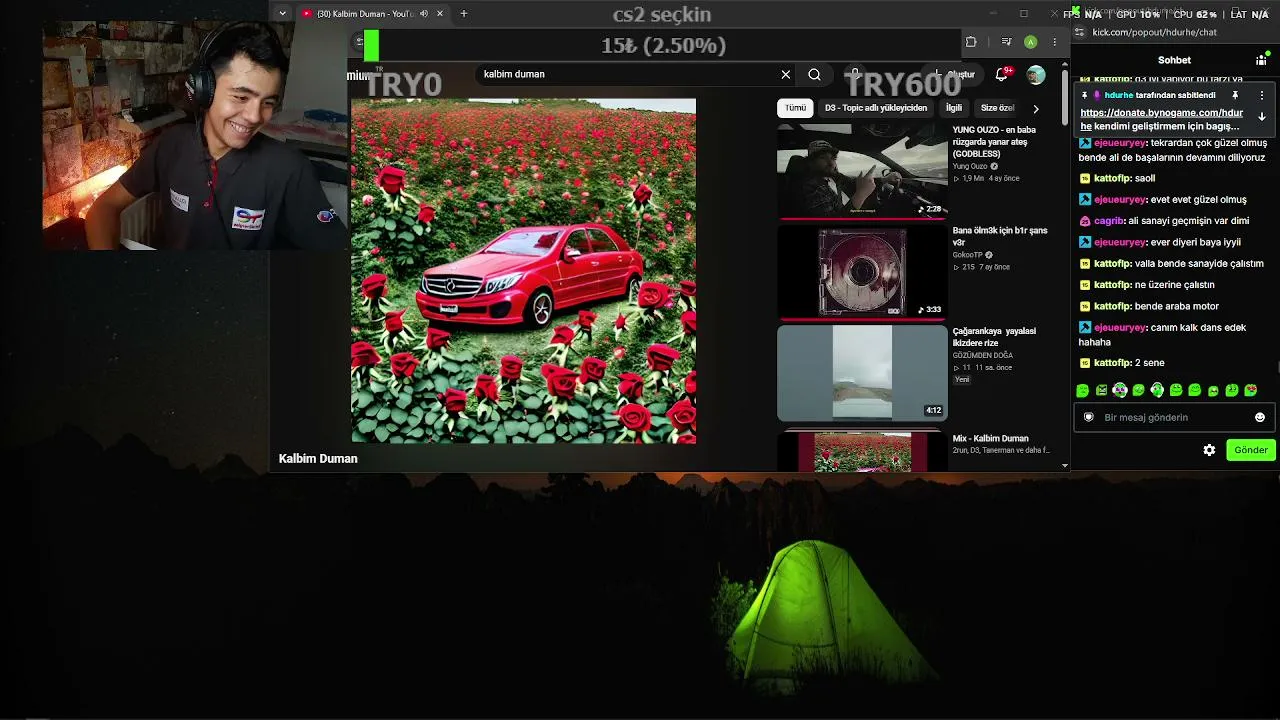Clear the YouTube search box text

click(x=786, y=74)
